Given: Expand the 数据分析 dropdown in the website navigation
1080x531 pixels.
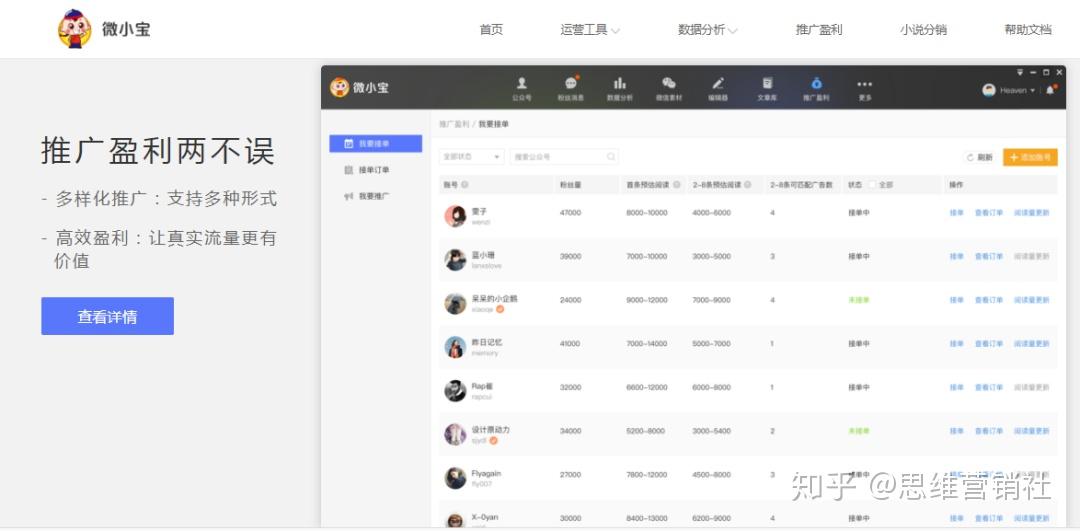Looking at the screenshot, I should pos(732,30).
